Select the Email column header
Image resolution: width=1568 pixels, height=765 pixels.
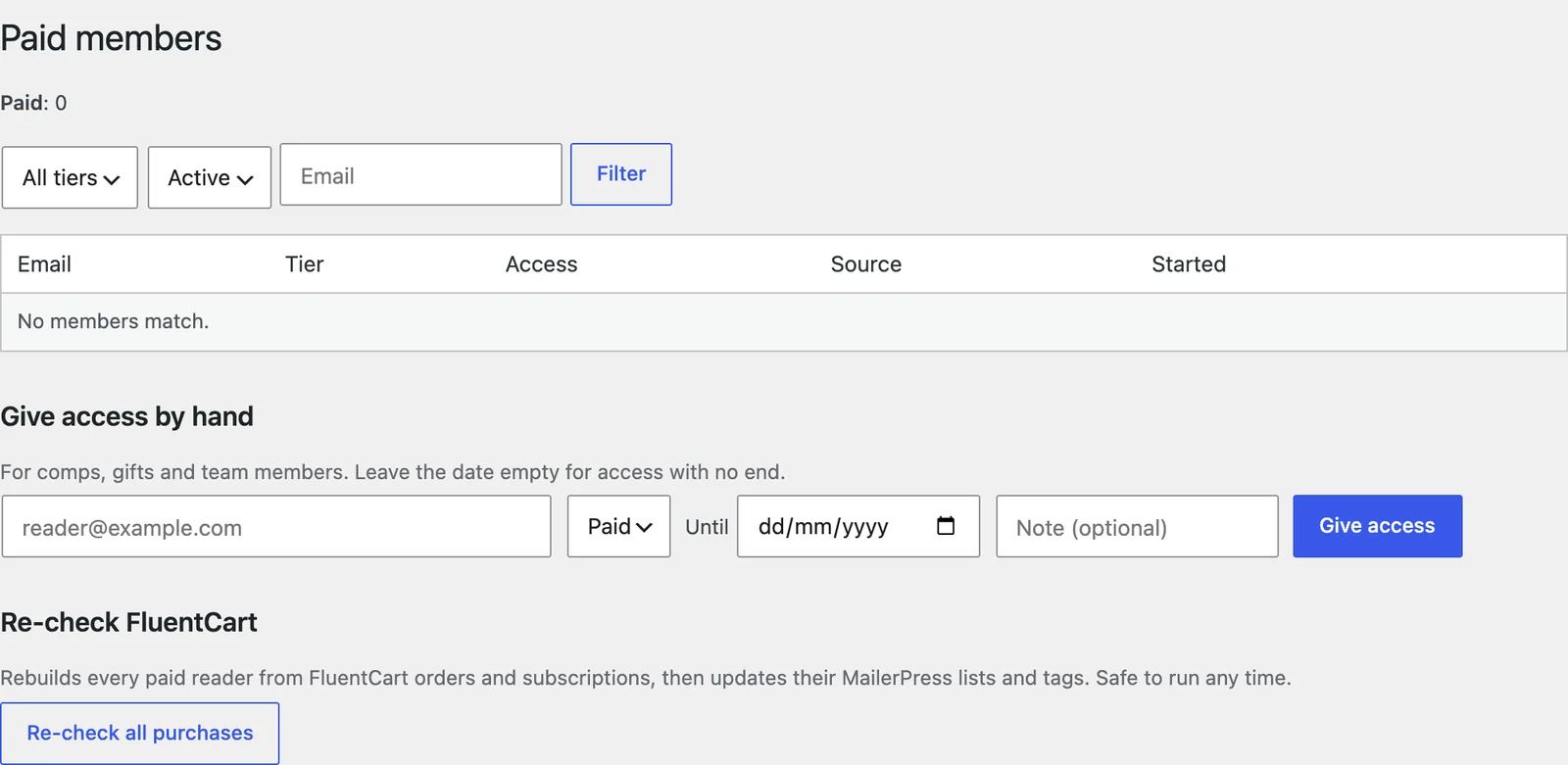pos(44,264)
